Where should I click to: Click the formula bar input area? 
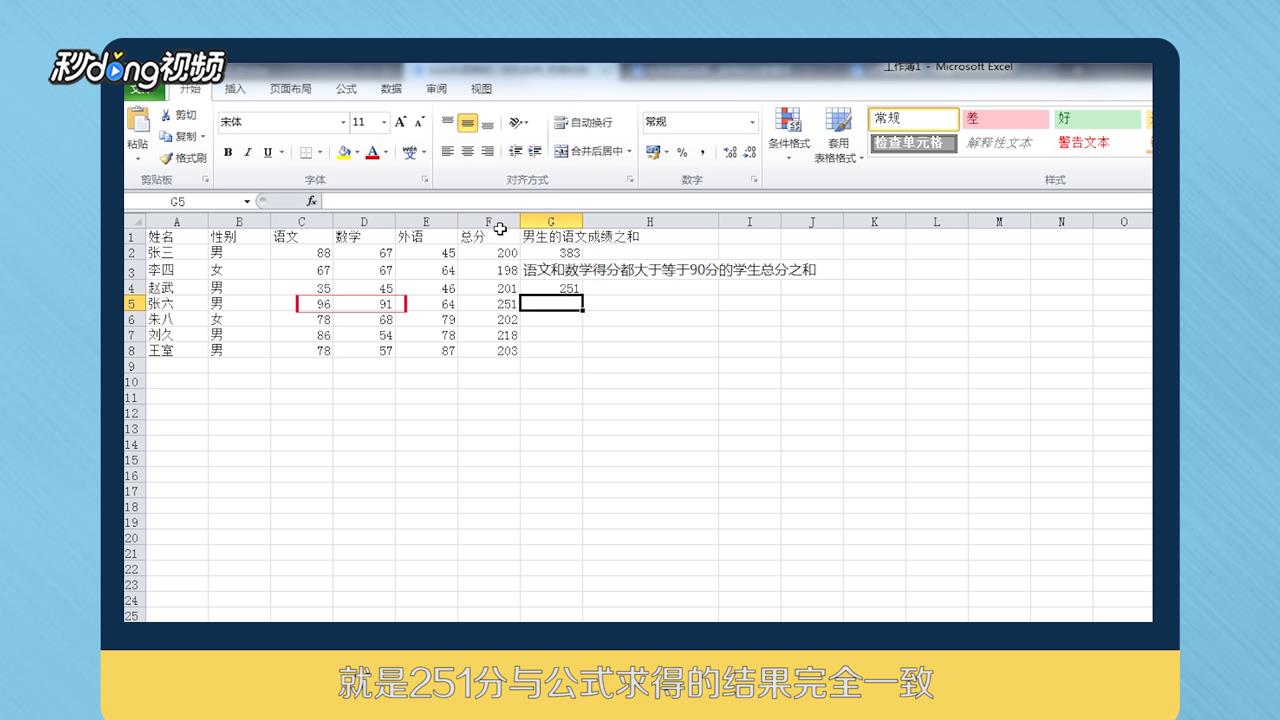click(736, 201)
